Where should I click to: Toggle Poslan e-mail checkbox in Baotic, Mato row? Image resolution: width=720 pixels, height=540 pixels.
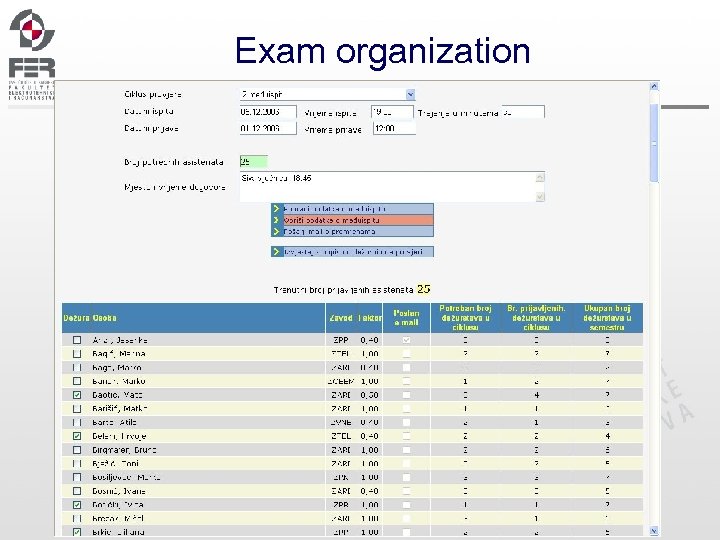pyautogui.click(x=406, y=395)
